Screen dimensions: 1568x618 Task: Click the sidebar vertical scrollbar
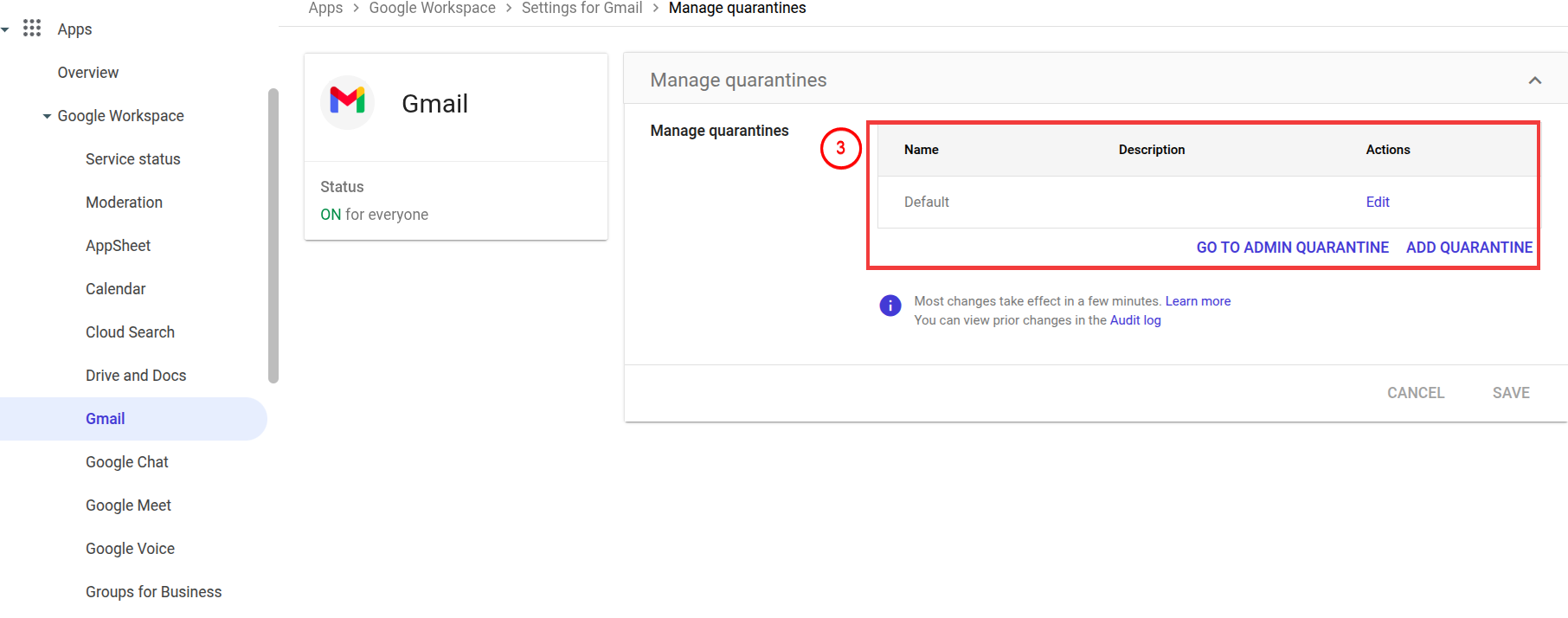tap(273, 235)
